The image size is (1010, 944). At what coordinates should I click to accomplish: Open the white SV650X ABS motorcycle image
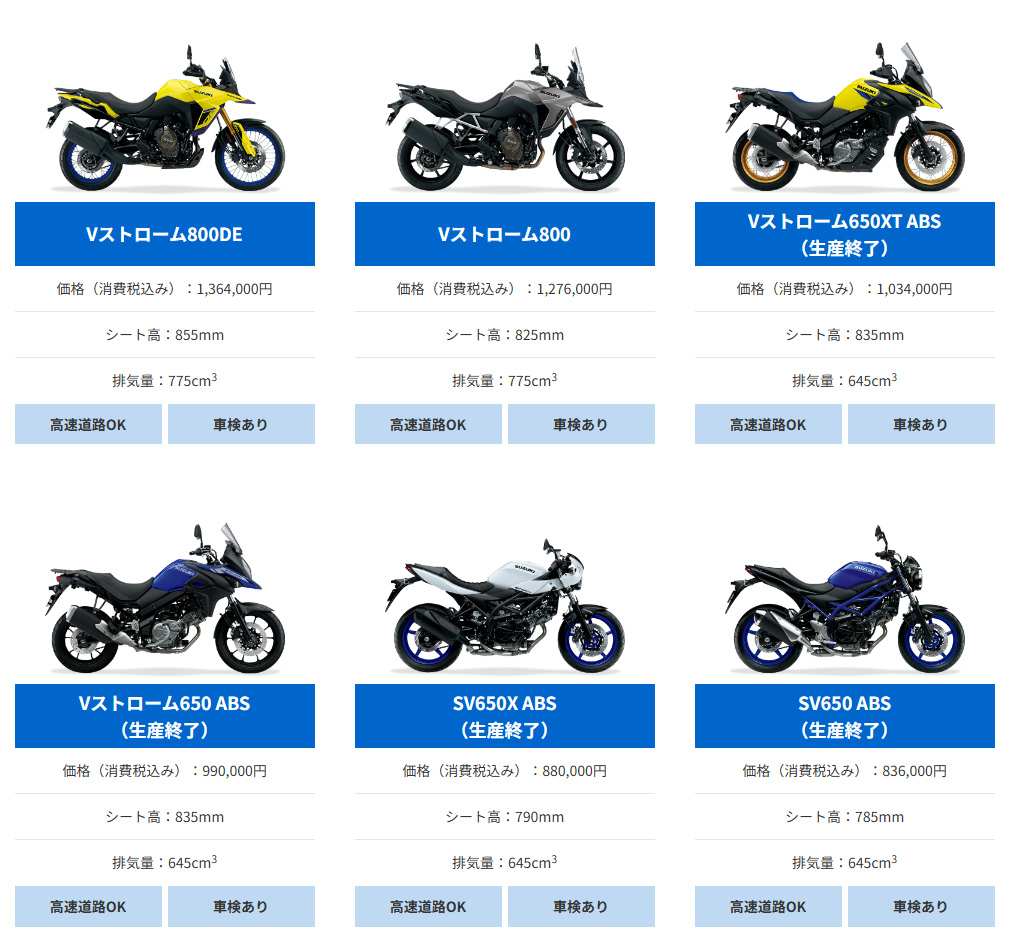tap(505, 607)
